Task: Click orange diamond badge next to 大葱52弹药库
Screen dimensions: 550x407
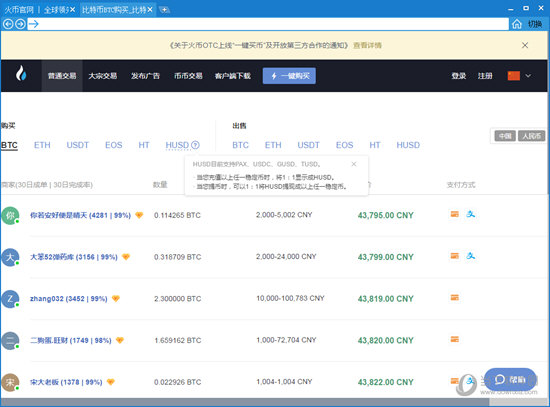Action: [x=126, y=257]
